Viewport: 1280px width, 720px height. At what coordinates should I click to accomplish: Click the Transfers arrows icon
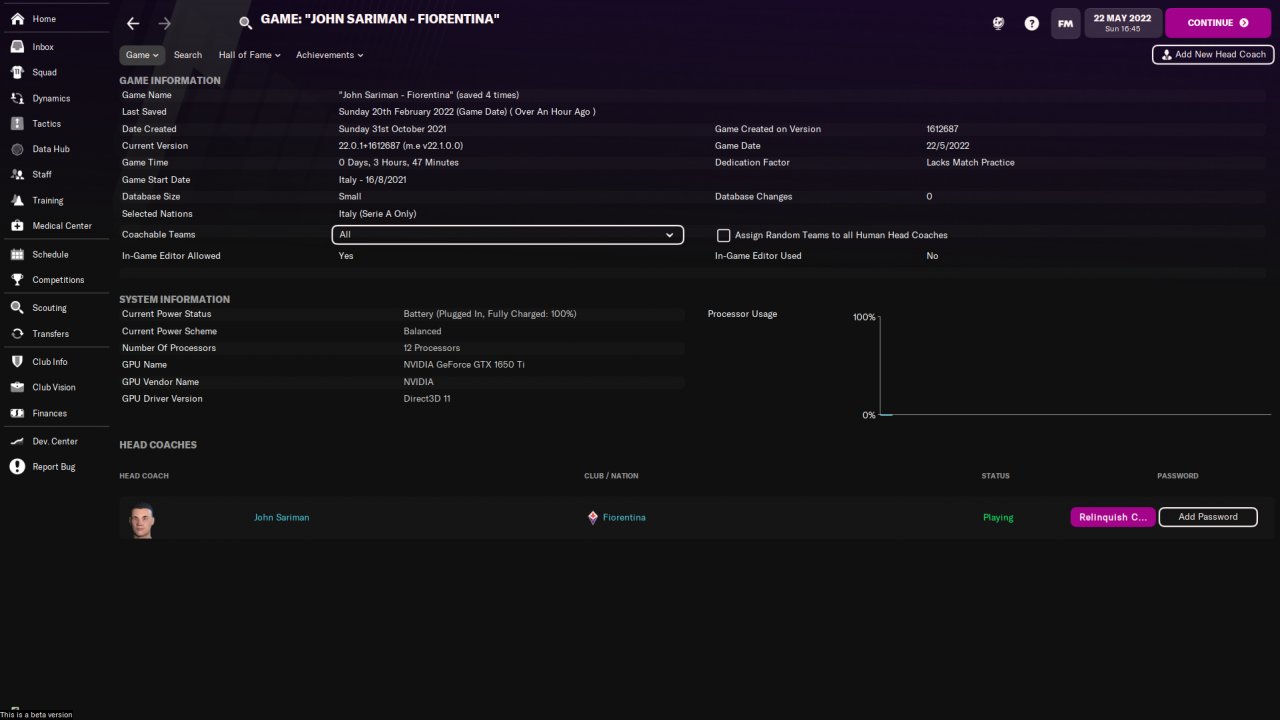click(17, 334)
